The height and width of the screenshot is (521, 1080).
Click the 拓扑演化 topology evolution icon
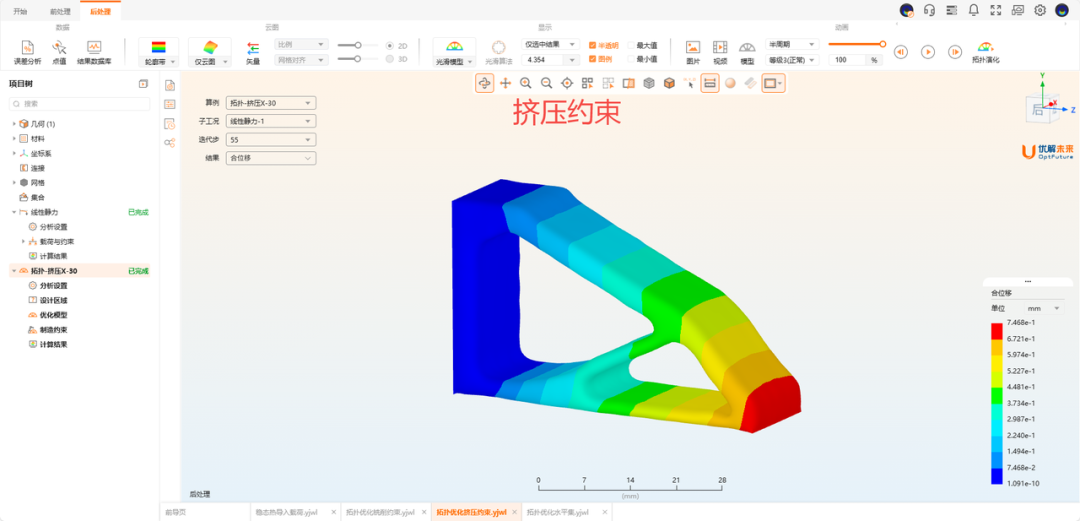(985, 50)
